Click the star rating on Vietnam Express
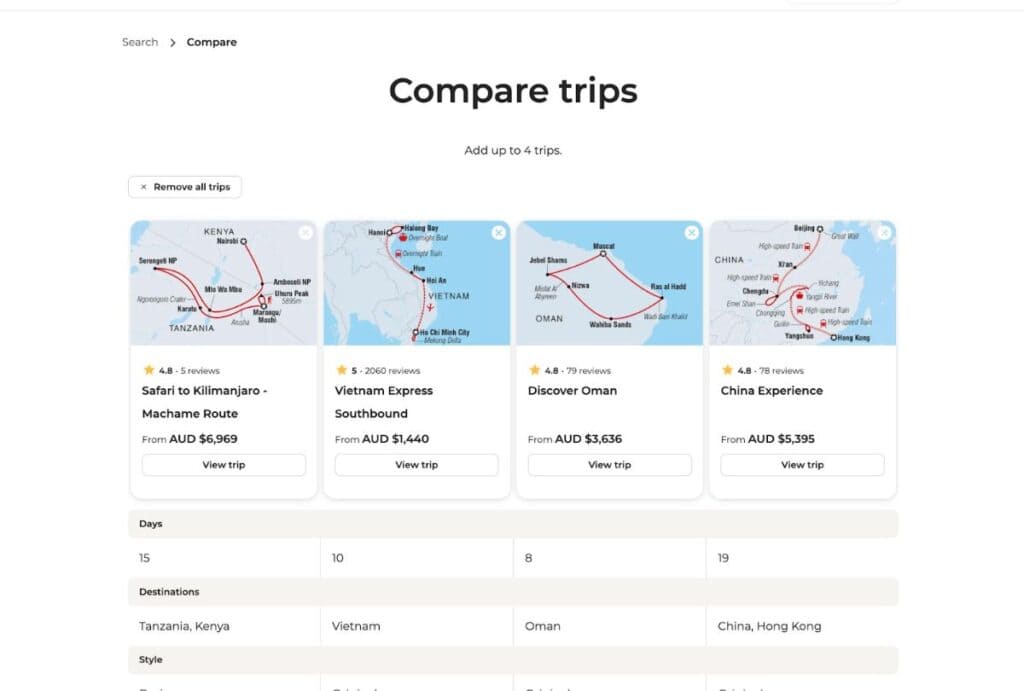 tap(342, 370)
